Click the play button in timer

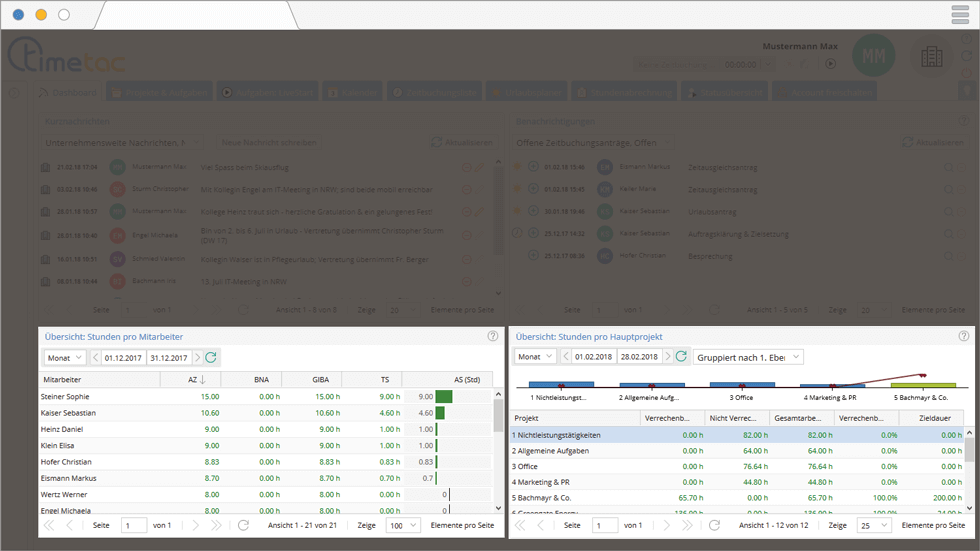click(830, 64)
